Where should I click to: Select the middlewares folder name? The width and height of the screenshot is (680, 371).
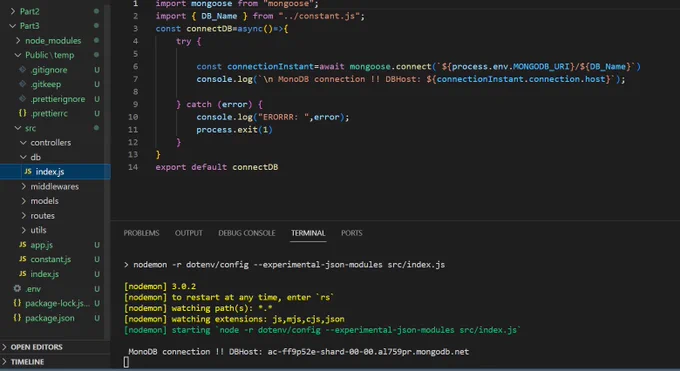[x=55, y=187]
